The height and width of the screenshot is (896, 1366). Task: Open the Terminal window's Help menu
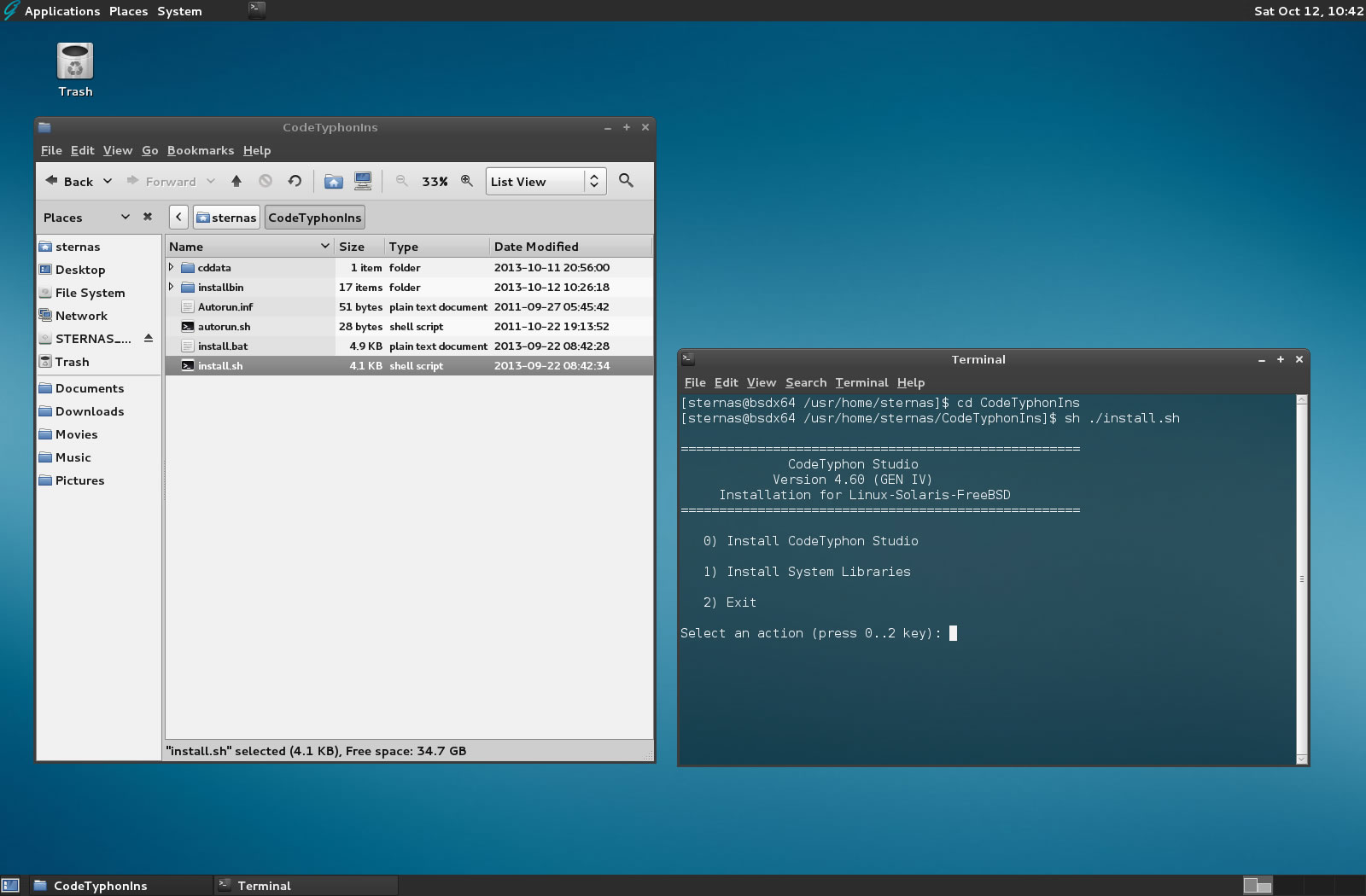point(911,382)
